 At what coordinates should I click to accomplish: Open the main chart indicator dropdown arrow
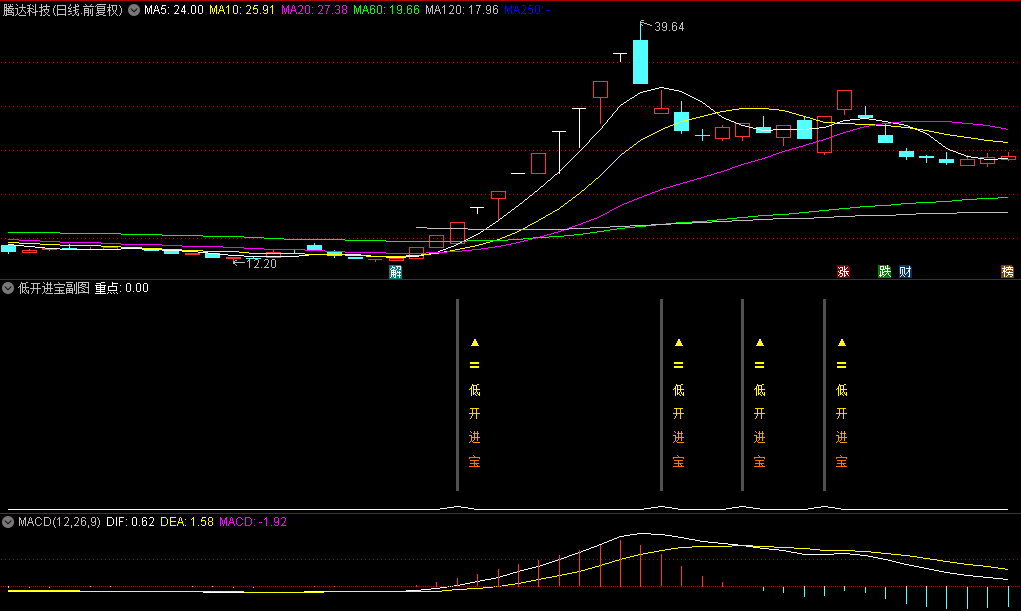(x=133, y=10)
